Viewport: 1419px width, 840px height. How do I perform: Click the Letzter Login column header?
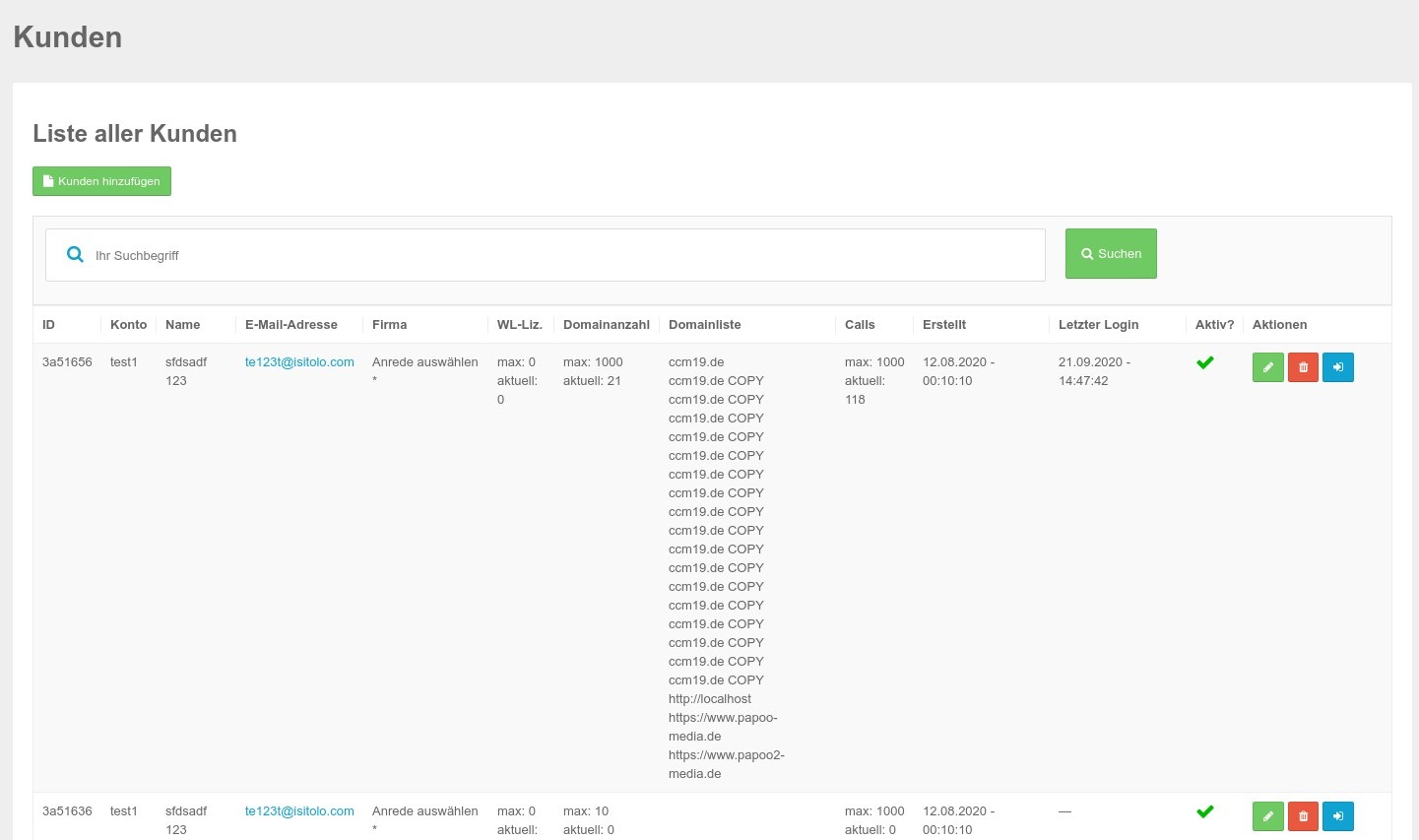[1098, 325]
